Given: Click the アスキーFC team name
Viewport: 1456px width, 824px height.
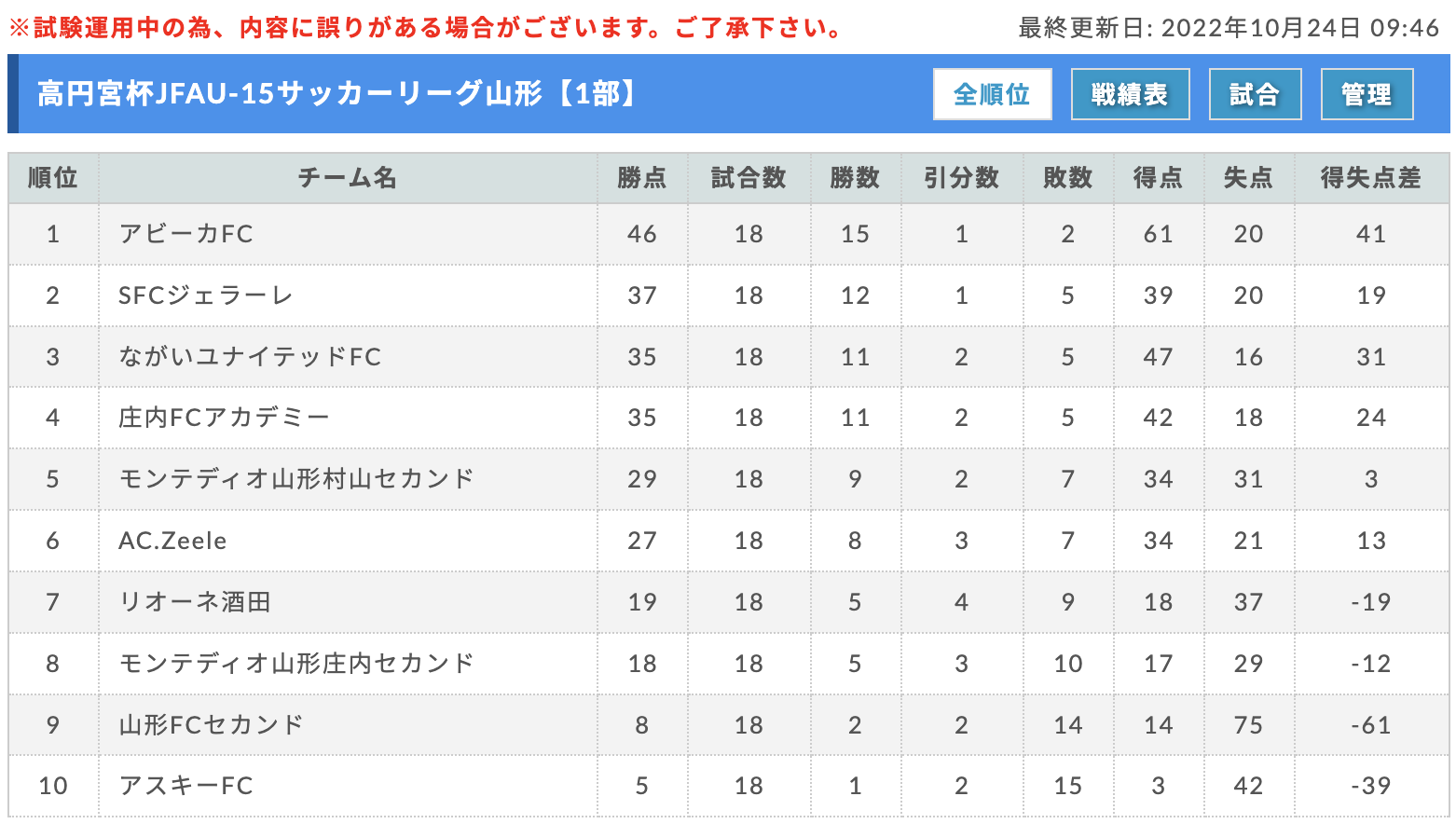Looking at the screenshot, I should (x=186, y=786).
